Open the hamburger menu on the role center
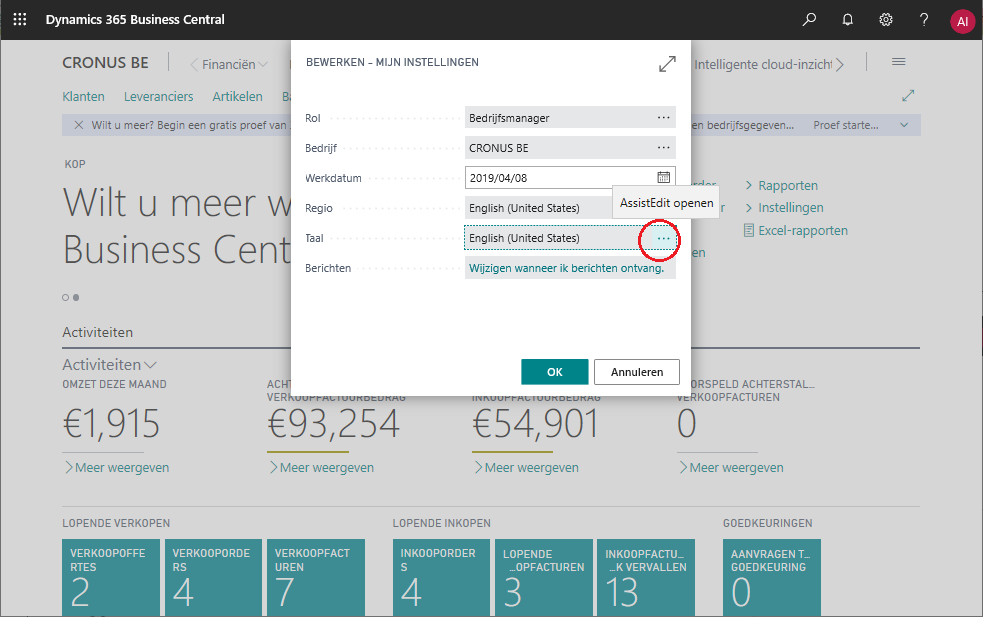 click(898, 61)
